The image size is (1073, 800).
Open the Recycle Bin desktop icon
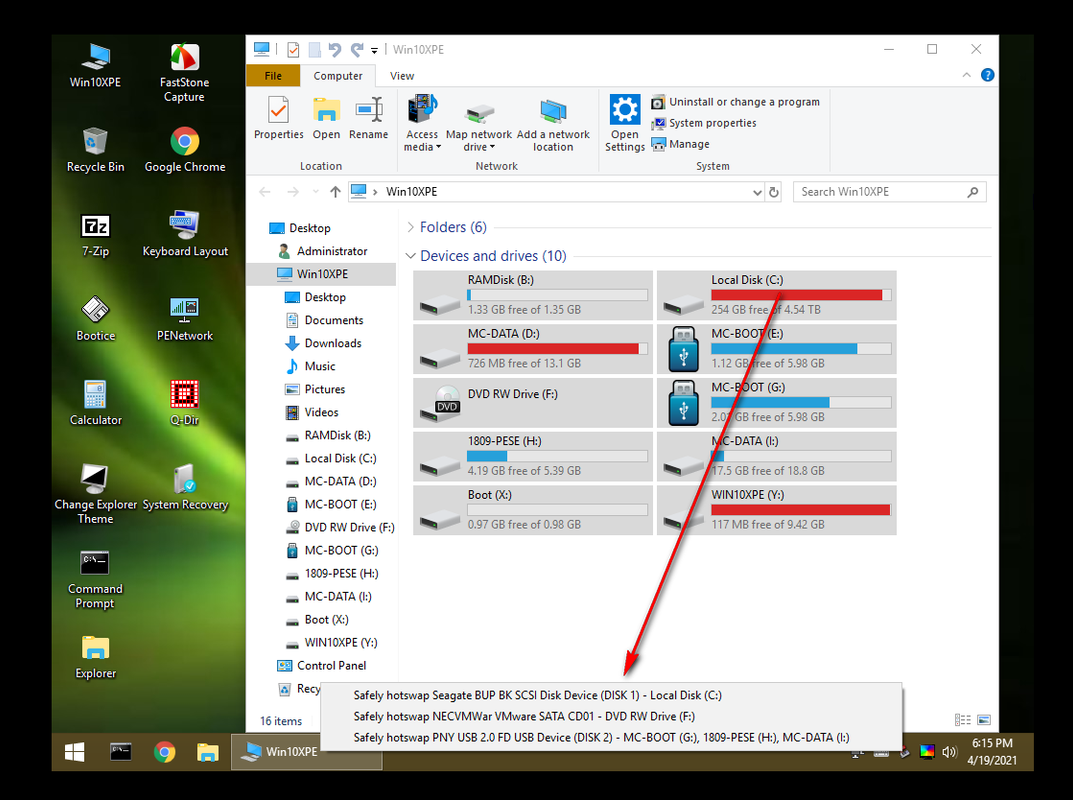(95, 150)
